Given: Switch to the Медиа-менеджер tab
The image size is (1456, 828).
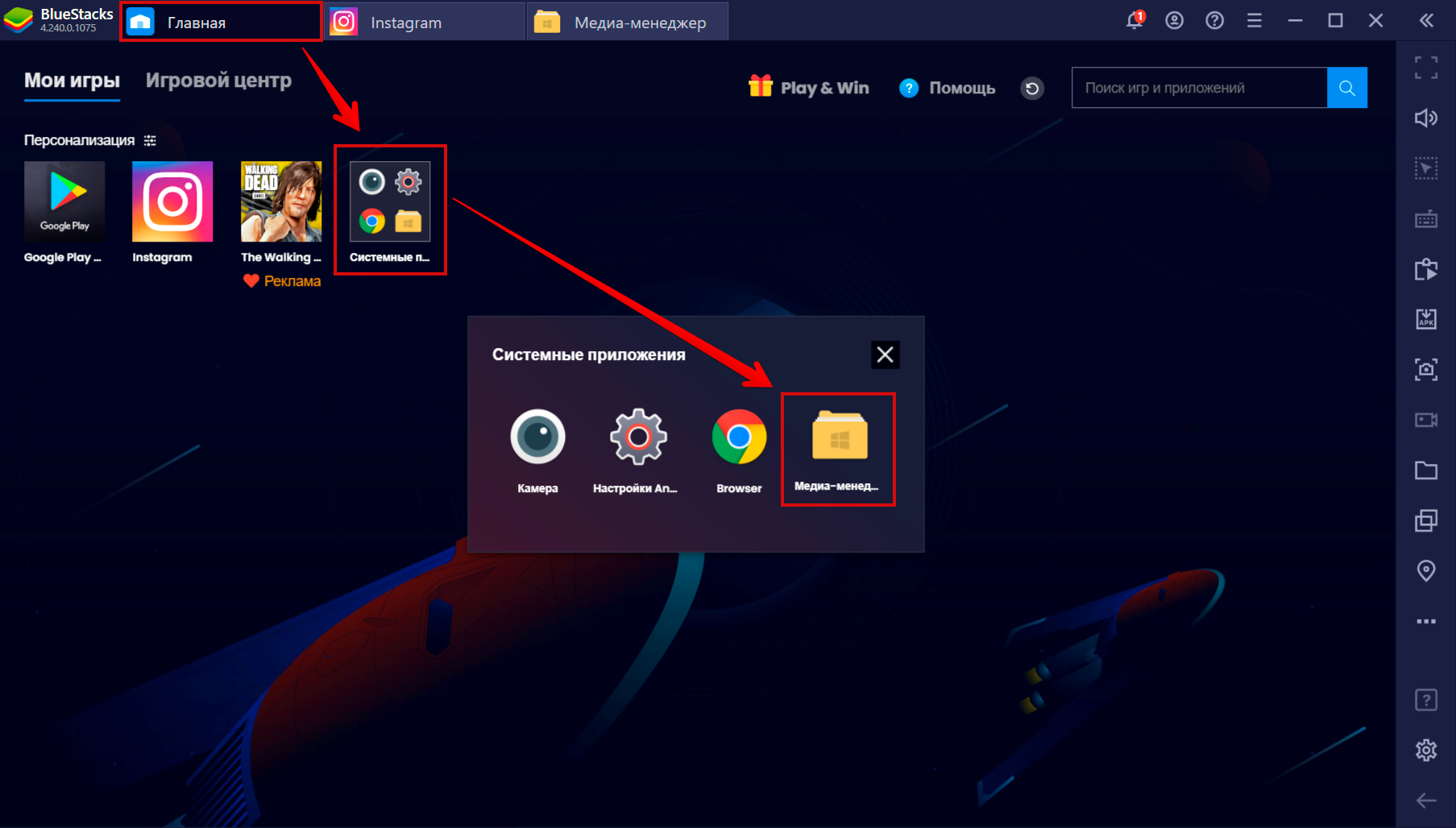Looking at the screenshot, I should tap(628, 22).
